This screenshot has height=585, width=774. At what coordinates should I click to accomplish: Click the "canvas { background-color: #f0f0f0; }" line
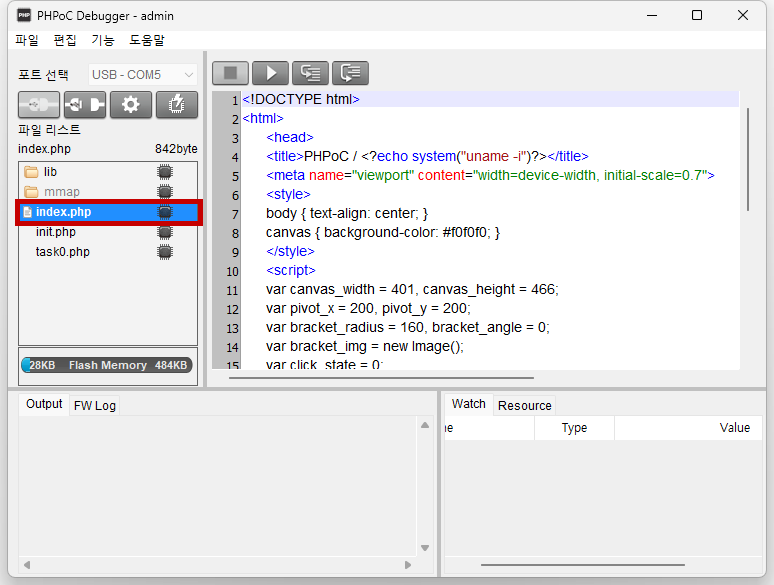[383, 233]
